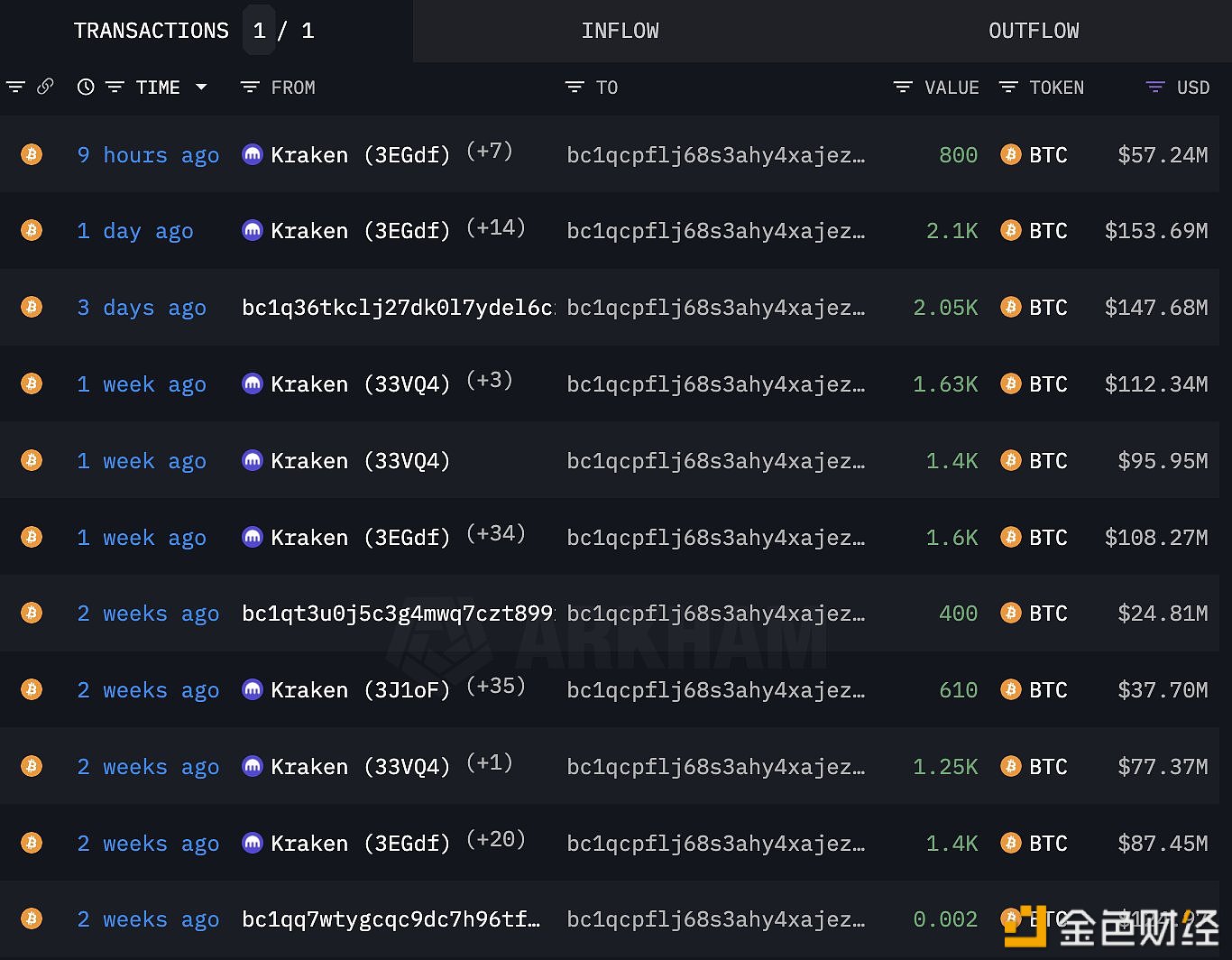Expand the TIME sort dropdown arrow
This screenshot has height=960, width=1232.
pyautogui.click(x=201, y=88)
